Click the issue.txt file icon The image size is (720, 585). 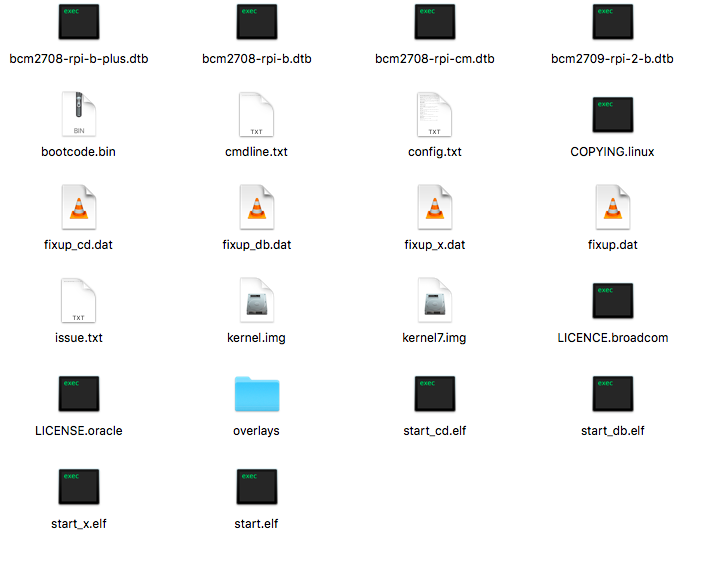[x=79, y=300]
